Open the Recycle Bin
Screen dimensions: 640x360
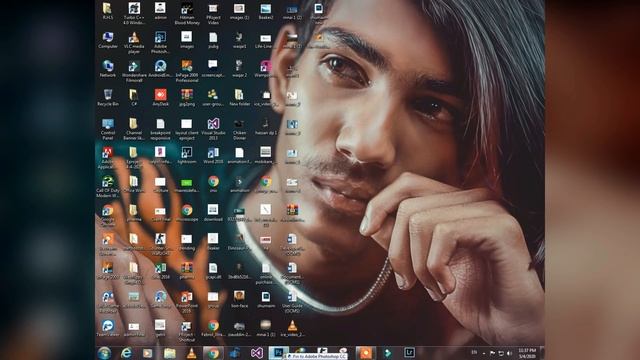(108, 98)
